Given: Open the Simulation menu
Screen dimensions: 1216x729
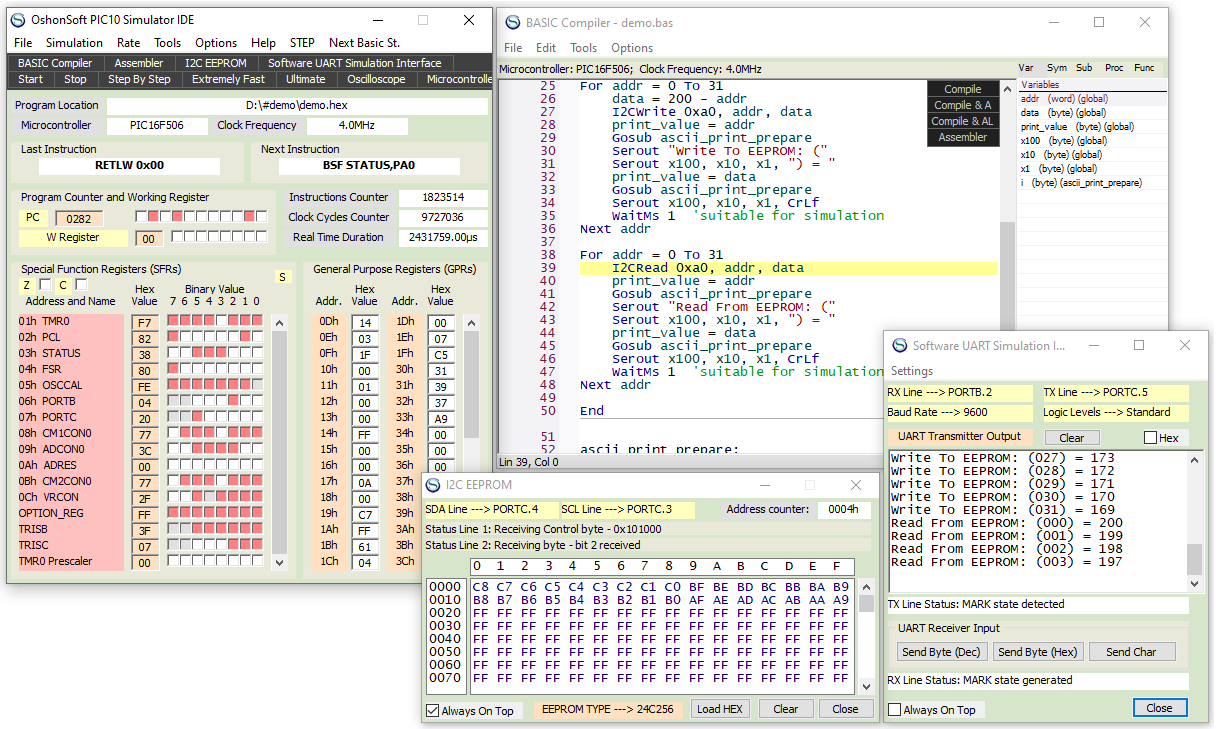Looking at the screenshot, I should [x=74, y=43].
